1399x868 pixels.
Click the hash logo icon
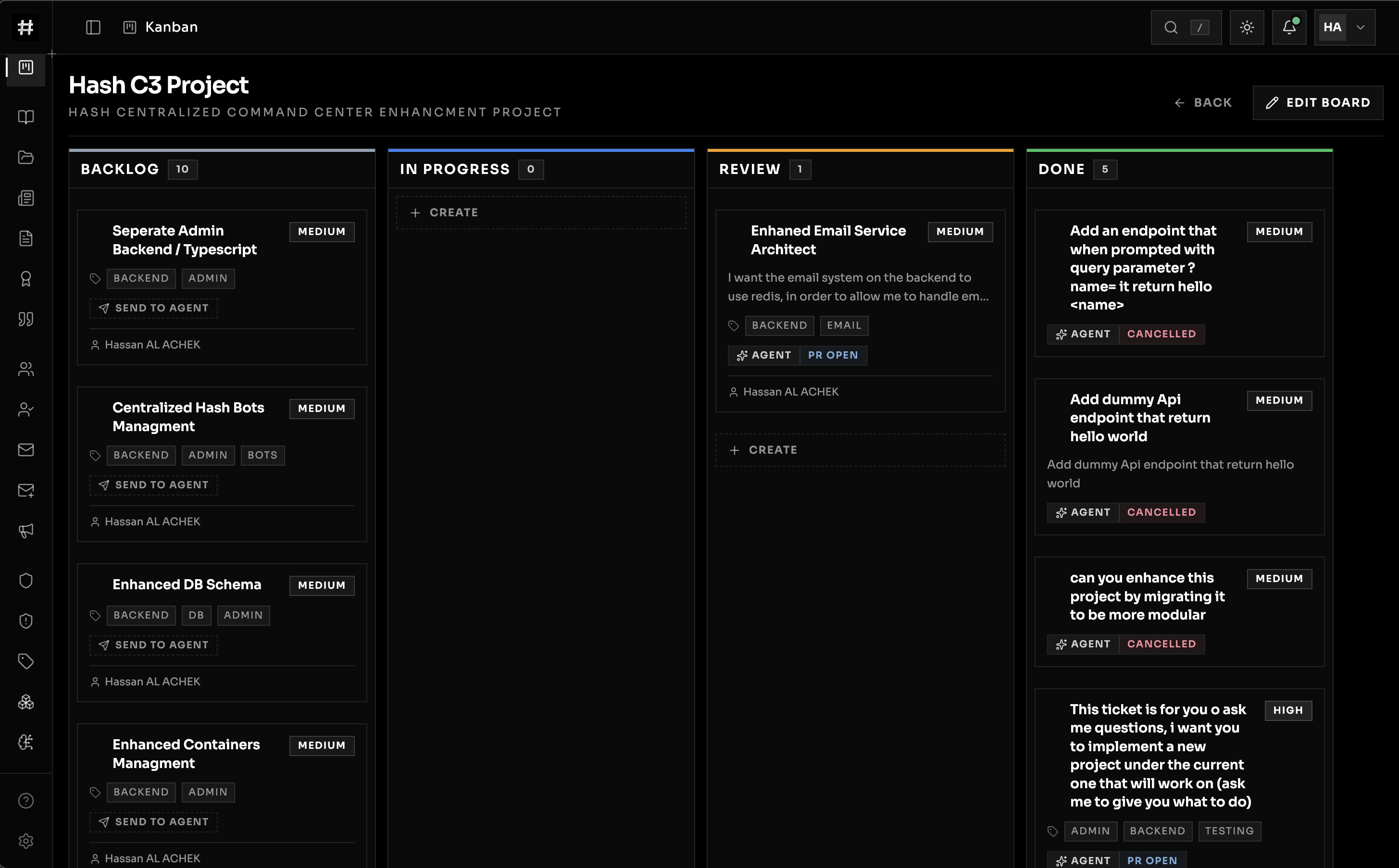pos(26,27)
